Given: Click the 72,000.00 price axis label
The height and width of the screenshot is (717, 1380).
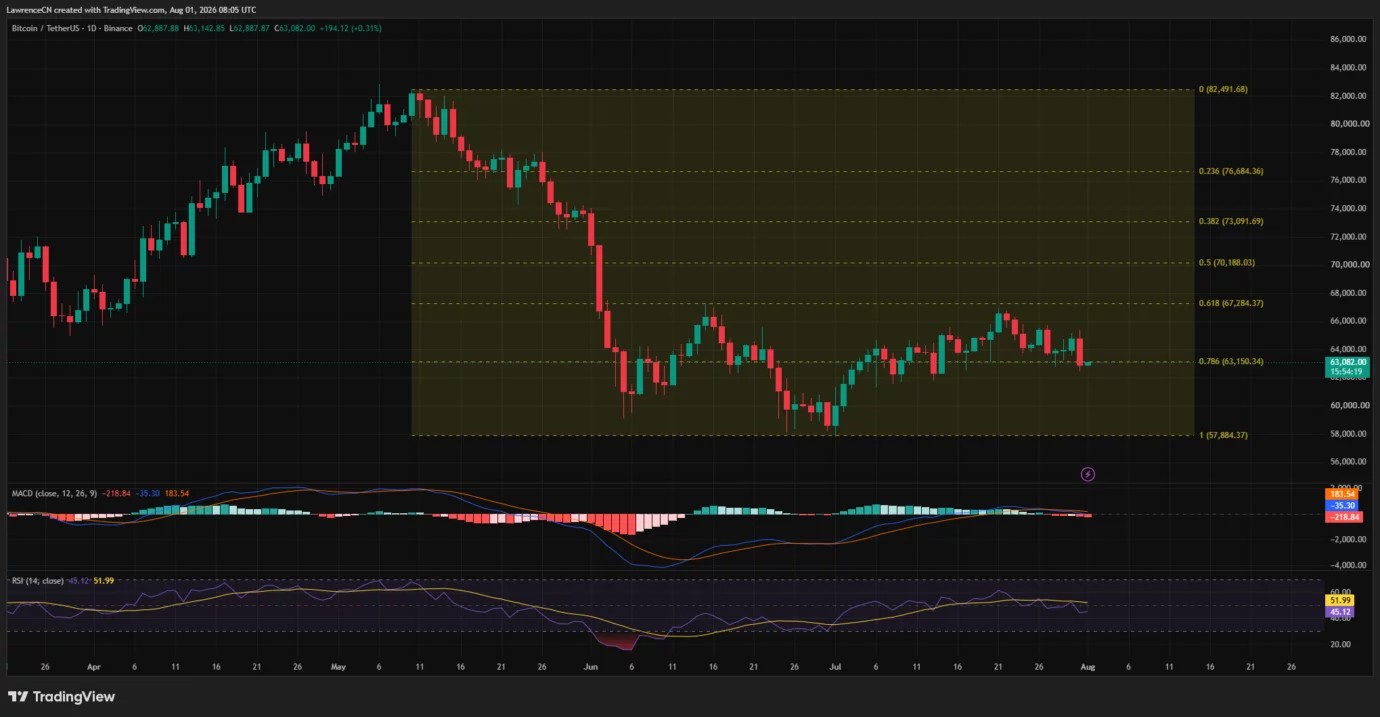Looking at the screenshot, I should (1348, 236).
